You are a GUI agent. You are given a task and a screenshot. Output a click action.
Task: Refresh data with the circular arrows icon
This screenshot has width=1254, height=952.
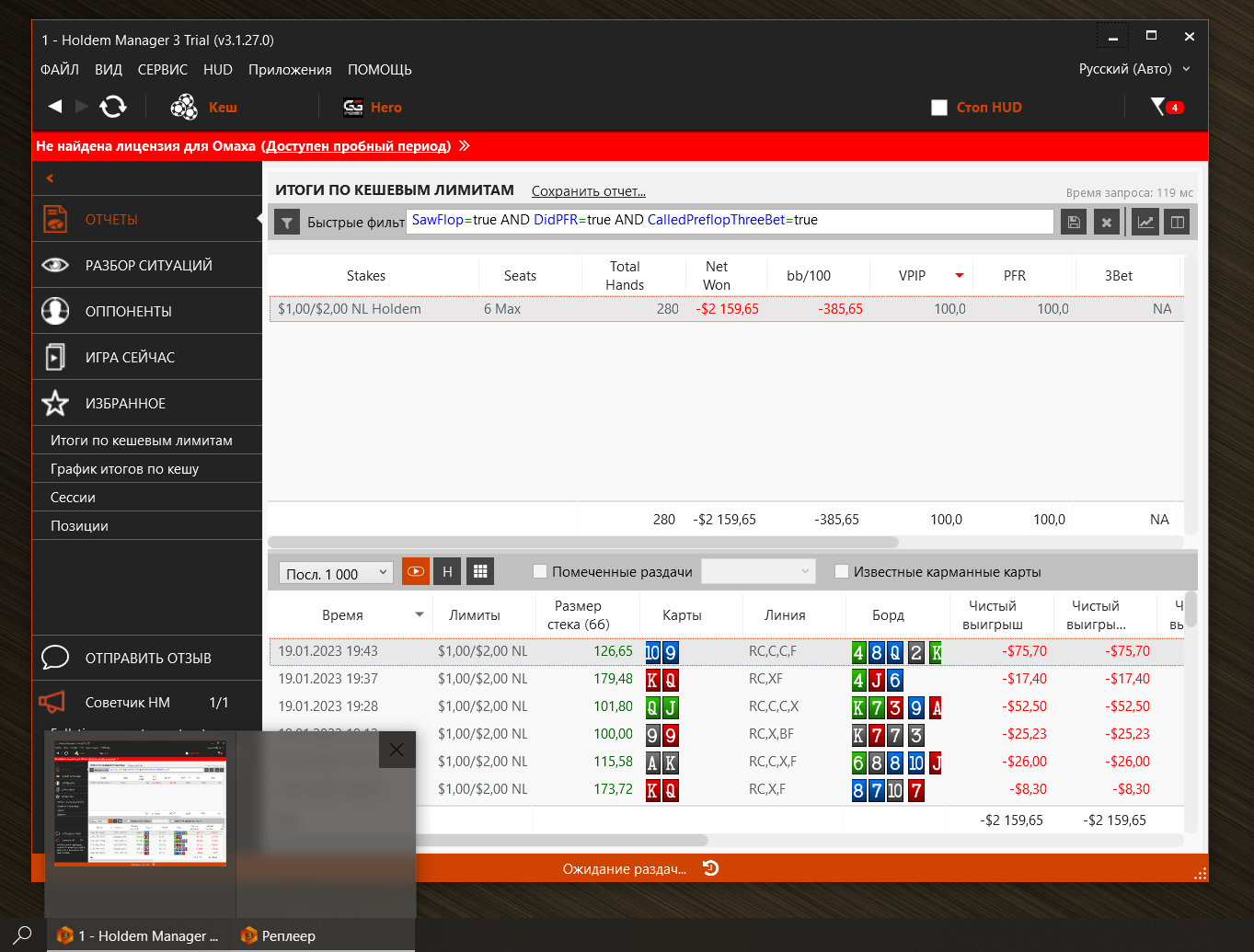(x=113, y=107)
